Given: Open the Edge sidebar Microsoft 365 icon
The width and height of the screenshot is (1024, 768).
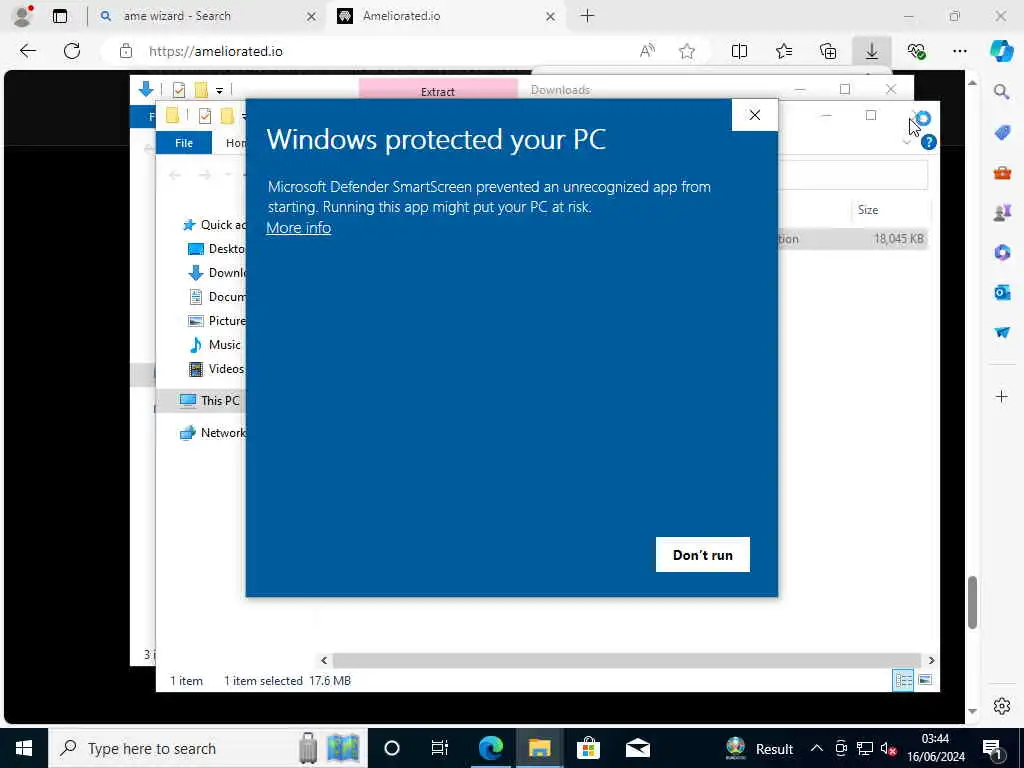Looking at the screenshot, I should point(1002,252).
